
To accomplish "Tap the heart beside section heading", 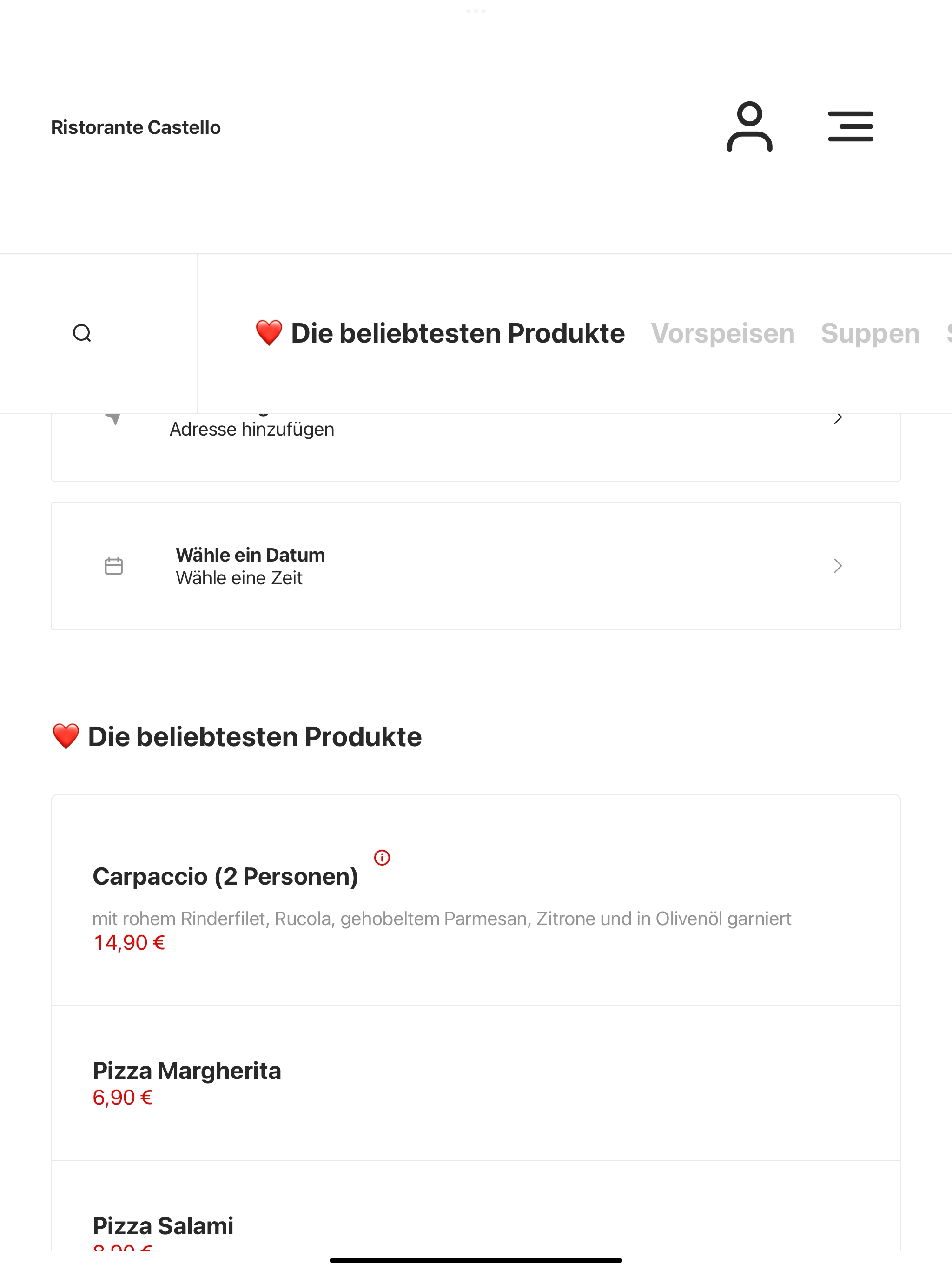I will [x=66, y=737].
